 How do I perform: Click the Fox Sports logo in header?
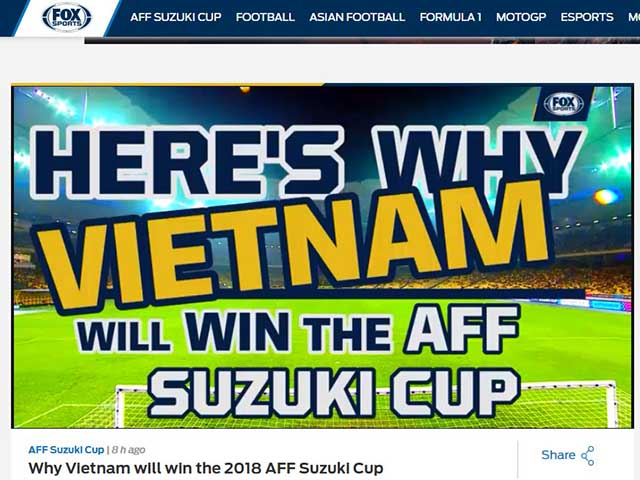(x=67, y=17)
